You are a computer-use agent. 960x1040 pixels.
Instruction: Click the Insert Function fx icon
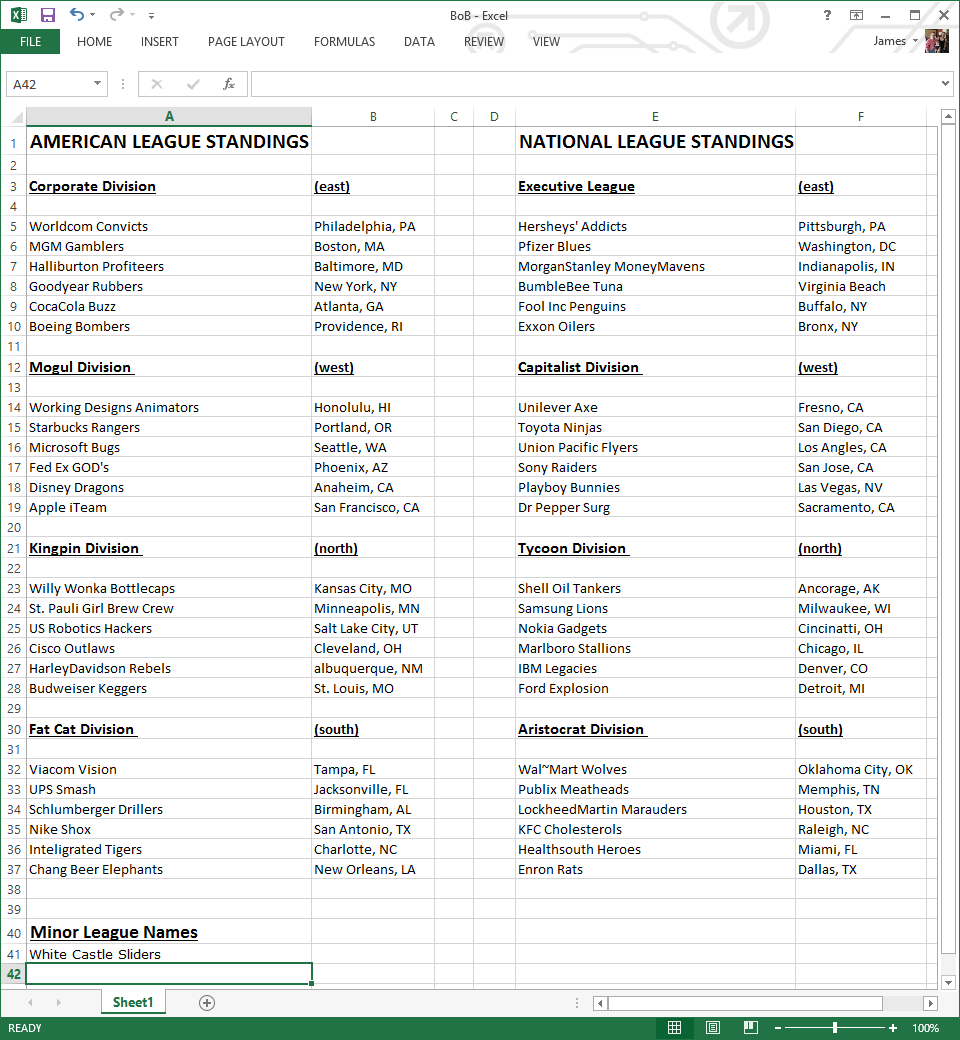coord(229,84)
